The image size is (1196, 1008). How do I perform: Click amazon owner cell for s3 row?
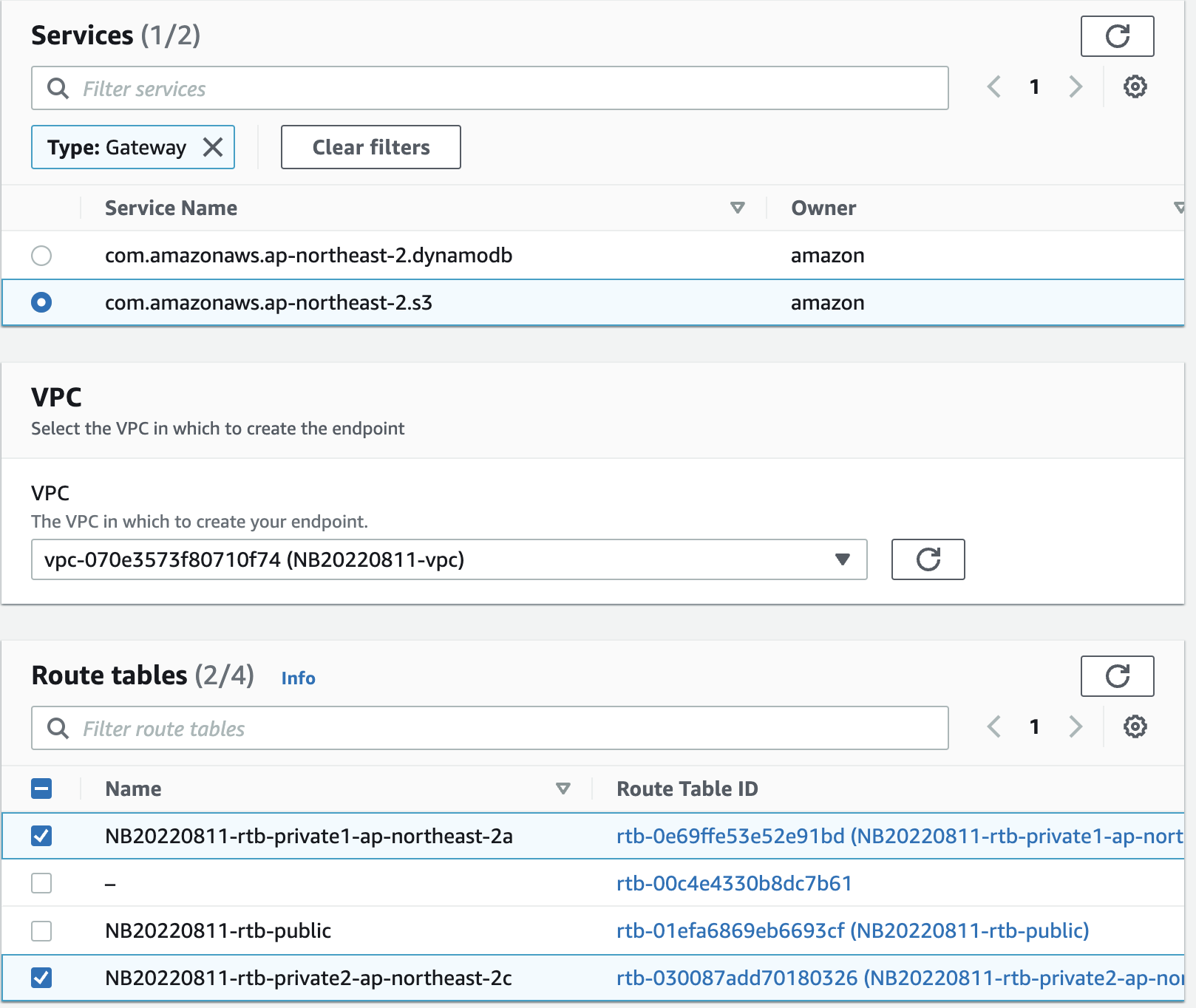[827, 303]
